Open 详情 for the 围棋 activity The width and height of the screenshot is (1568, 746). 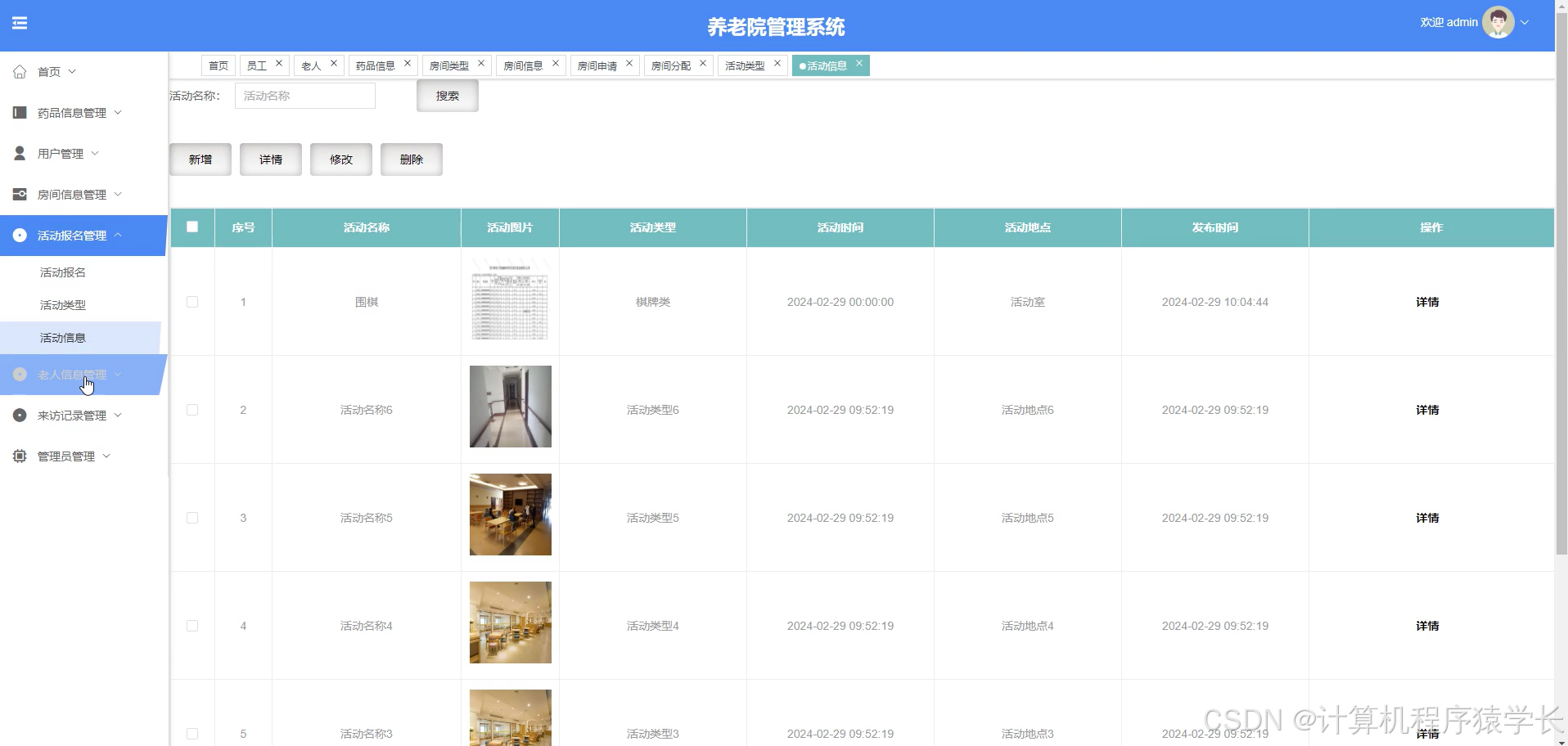click(x=1427, y=302)
